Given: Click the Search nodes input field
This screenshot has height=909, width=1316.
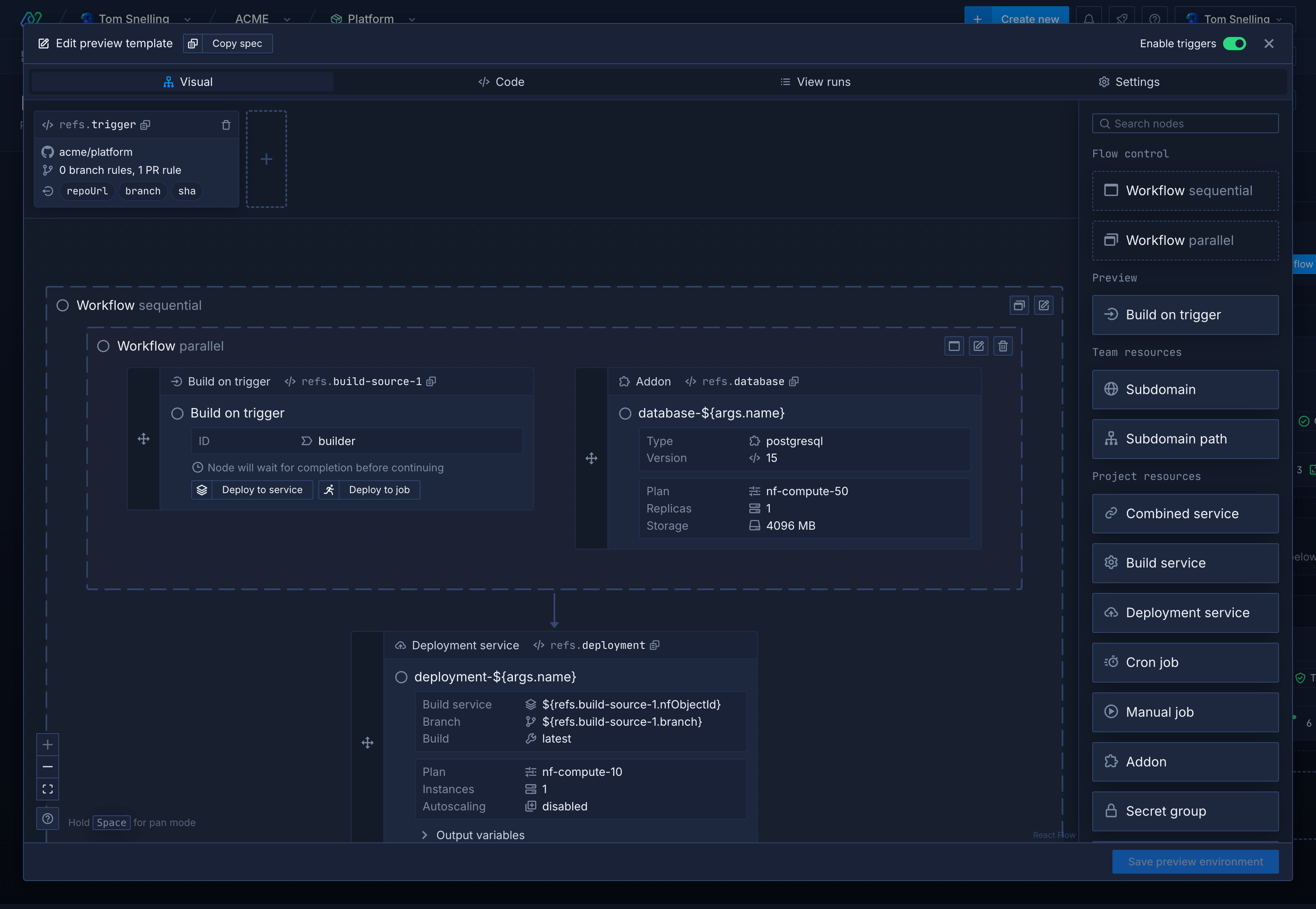Looking at the screenshot, I should tap(1185, 124).
